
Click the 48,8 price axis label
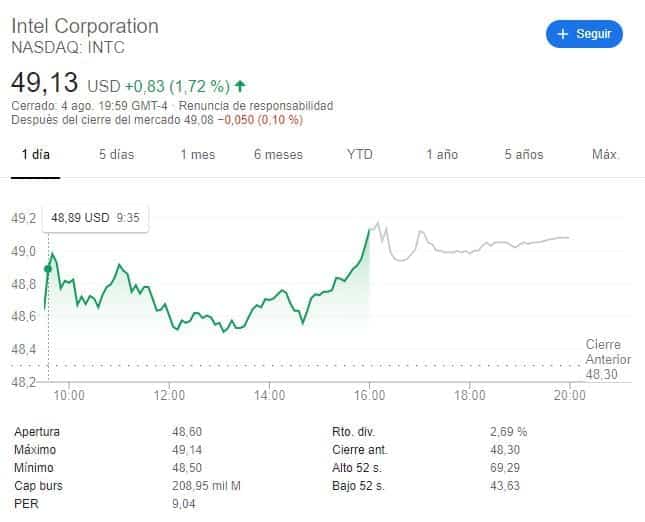tap(24, 284)
